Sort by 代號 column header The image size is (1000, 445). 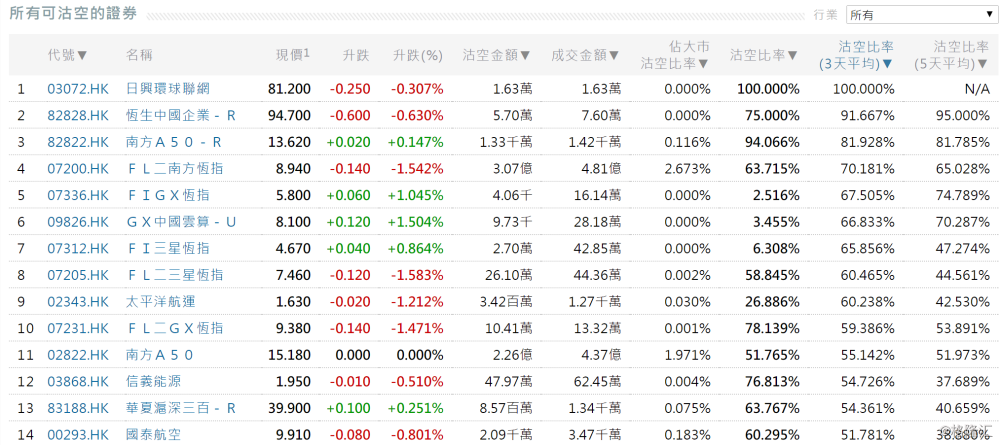pos(67,55)
